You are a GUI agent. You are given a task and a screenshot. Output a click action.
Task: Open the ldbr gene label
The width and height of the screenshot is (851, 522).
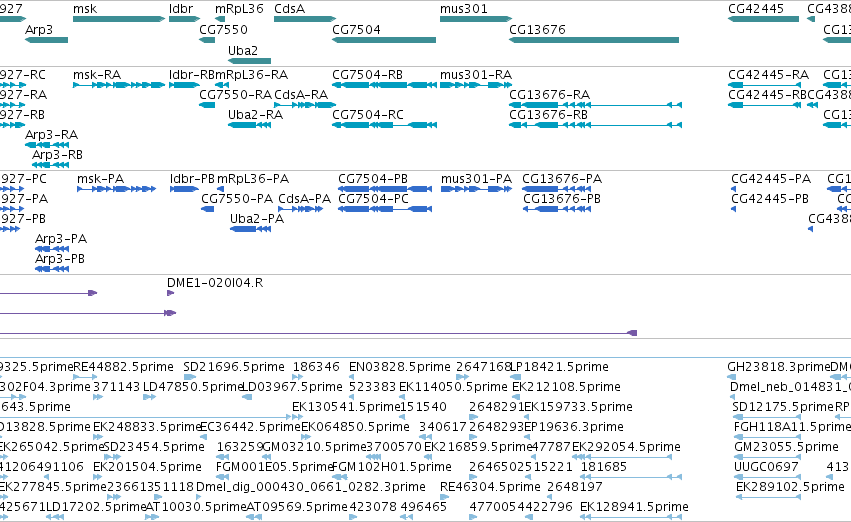point(181,9)
